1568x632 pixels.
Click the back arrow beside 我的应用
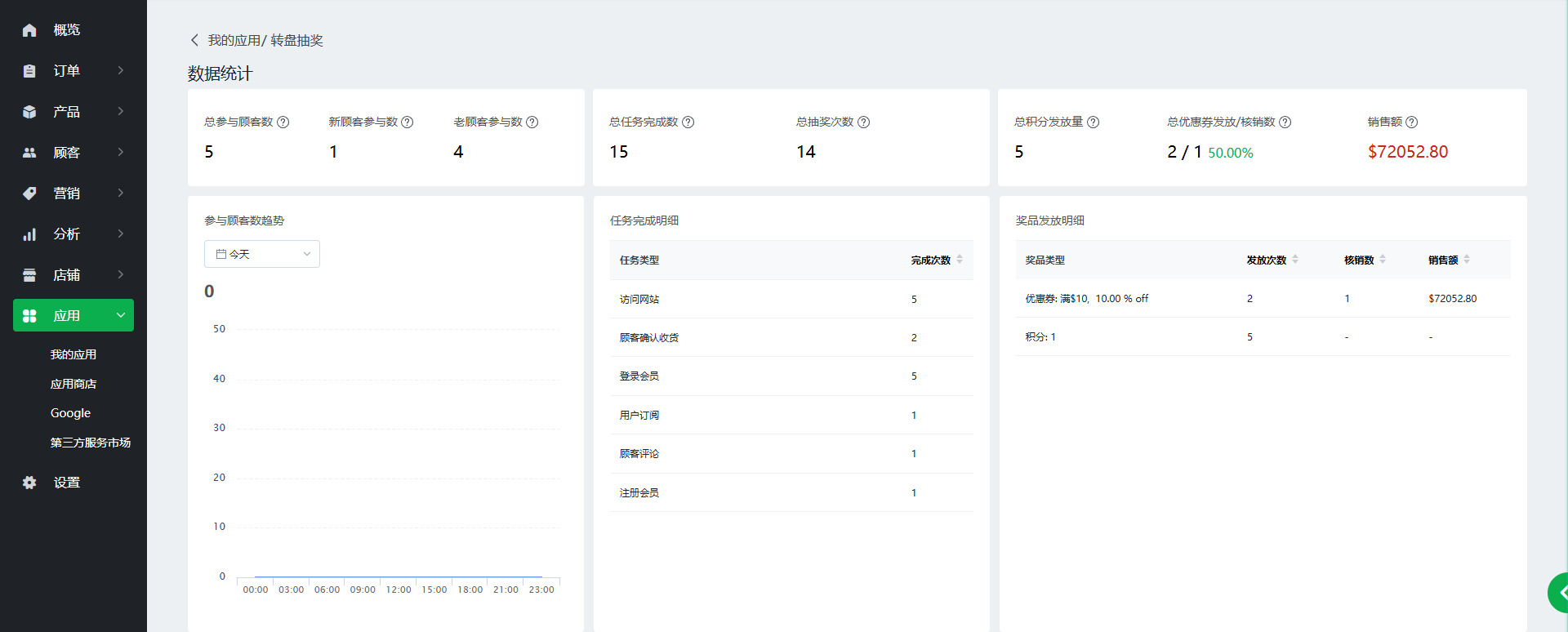click(x=194, y=40)
